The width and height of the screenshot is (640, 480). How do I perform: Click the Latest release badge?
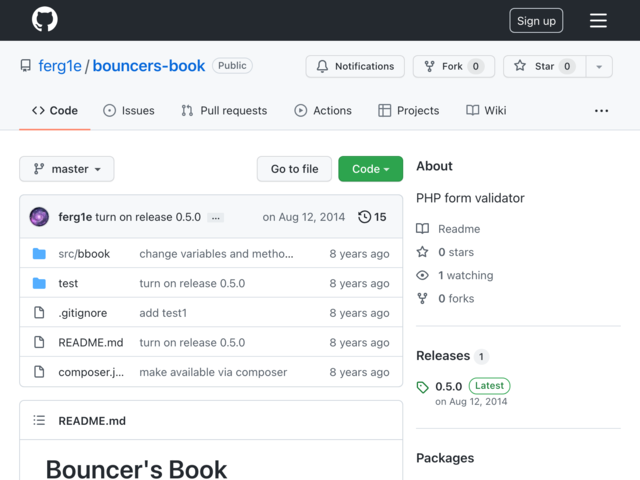pyautogui.click(x=489, y=386)
